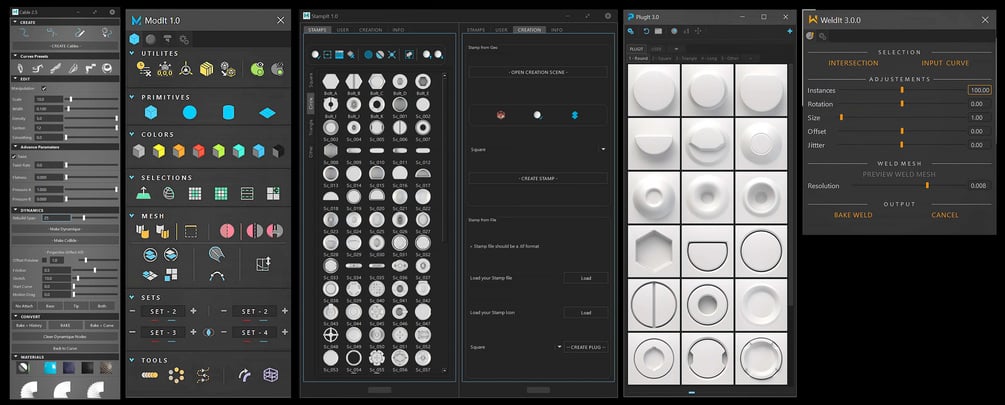Click the SET - 3 button in ModIt
Viewport: 1005px width, 405px height.
tap(163, 333)
